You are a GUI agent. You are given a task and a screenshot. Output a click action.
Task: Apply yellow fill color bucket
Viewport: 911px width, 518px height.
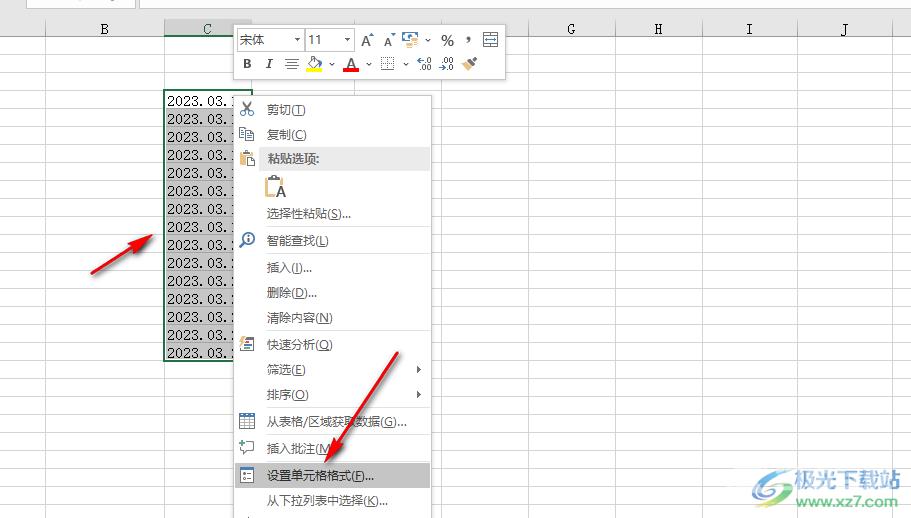click(x=314, y=64)
